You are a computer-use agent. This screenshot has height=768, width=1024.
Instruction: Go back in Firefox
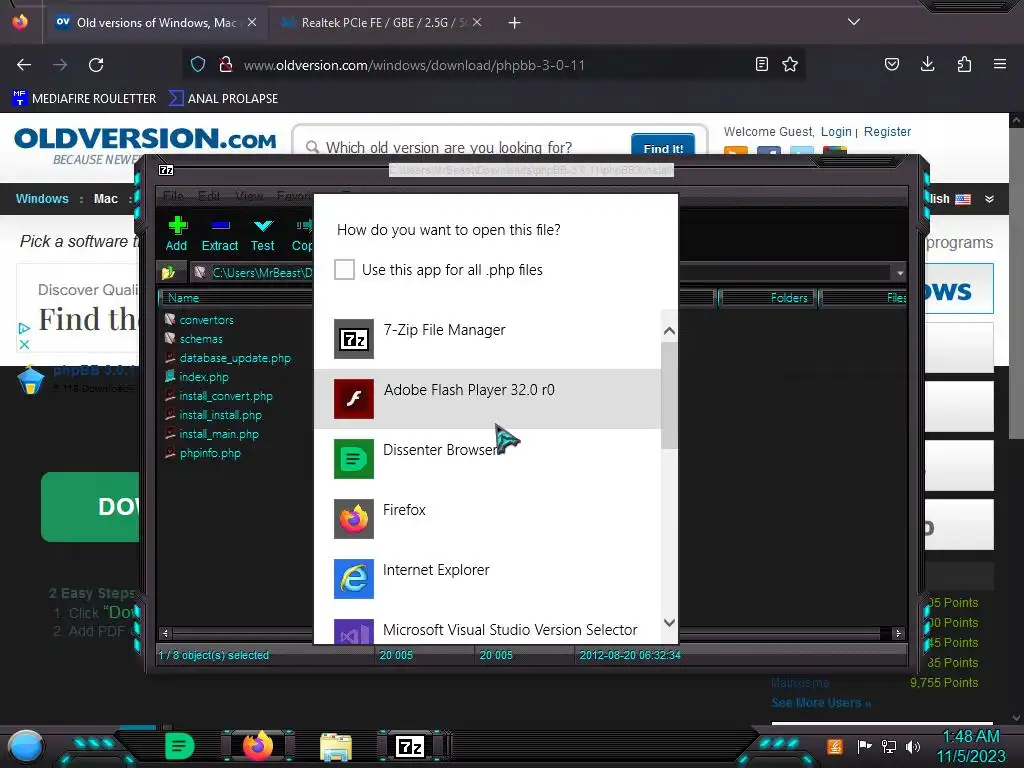[x=24, y=65]
